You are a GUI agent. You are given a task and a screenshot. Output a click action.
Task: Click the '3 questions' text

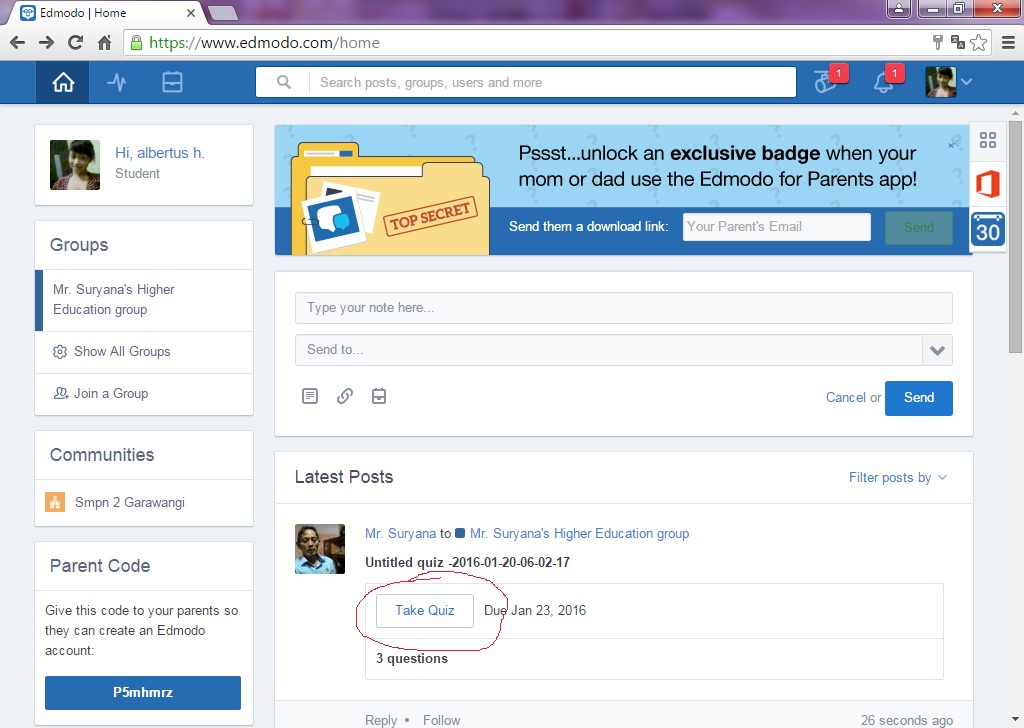pyautogui.click(x=411, y=658)
